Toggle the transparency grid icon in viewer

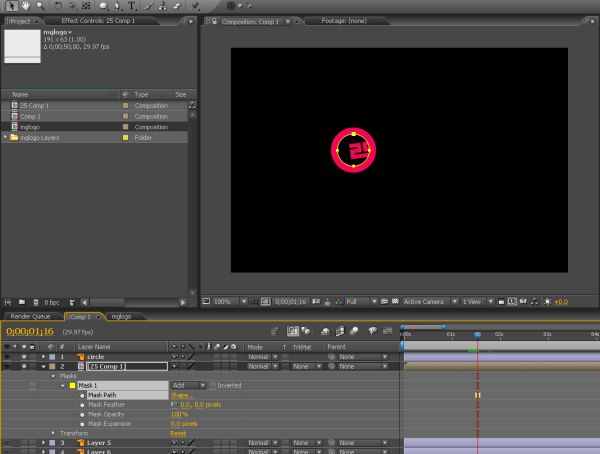coord(395,302)
